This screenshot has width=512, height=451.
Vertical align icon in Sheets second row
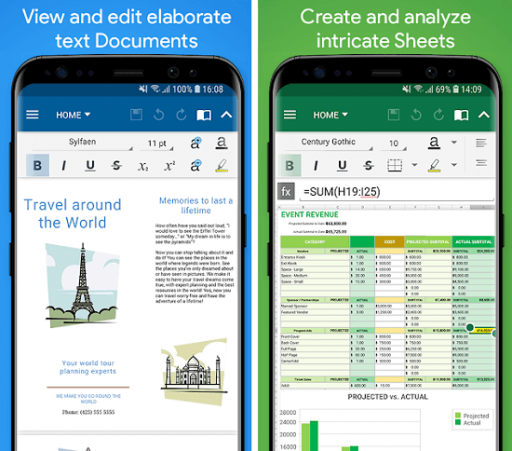(x=481, y=163)
